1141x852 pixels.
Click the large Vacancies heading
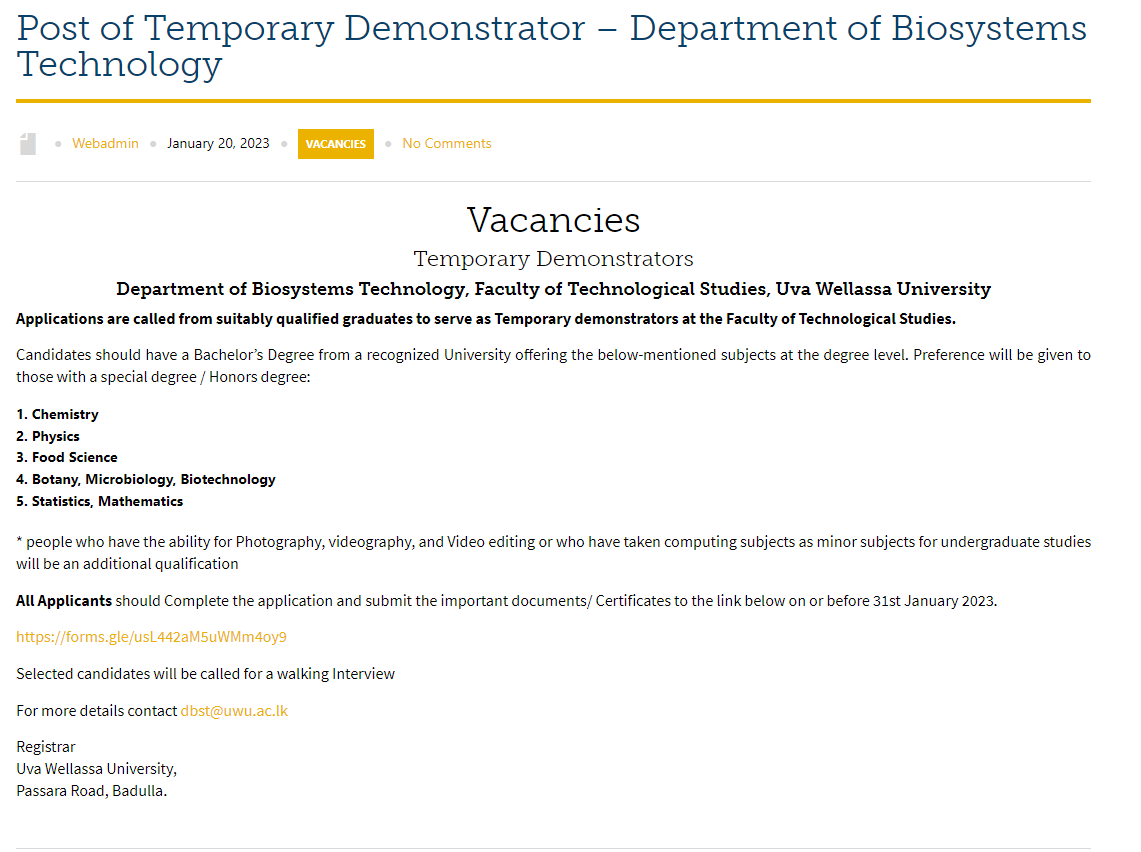point(553,220)
